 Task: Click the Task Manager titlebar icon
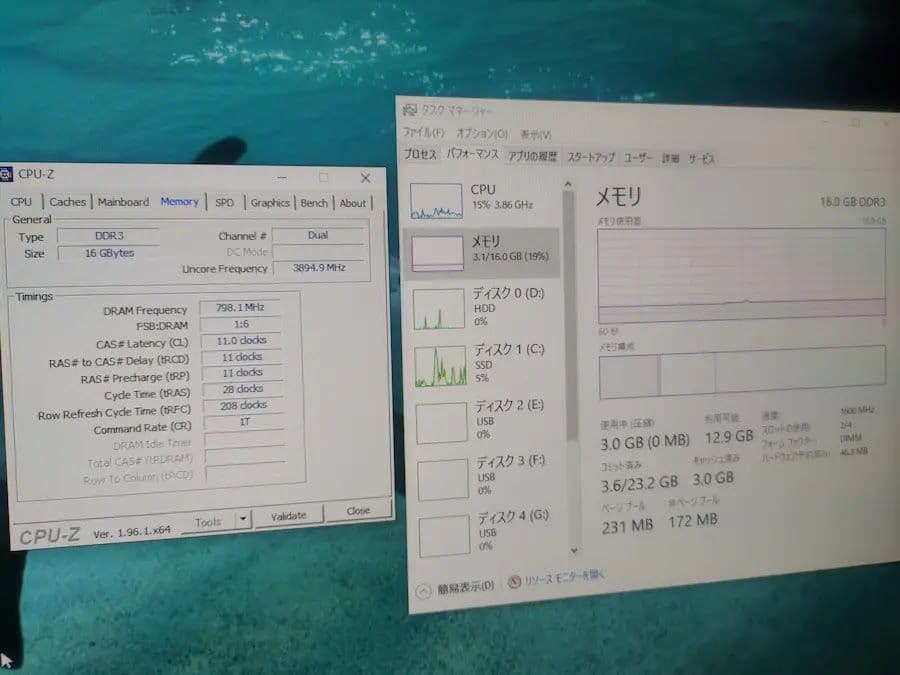coord(409,108)
